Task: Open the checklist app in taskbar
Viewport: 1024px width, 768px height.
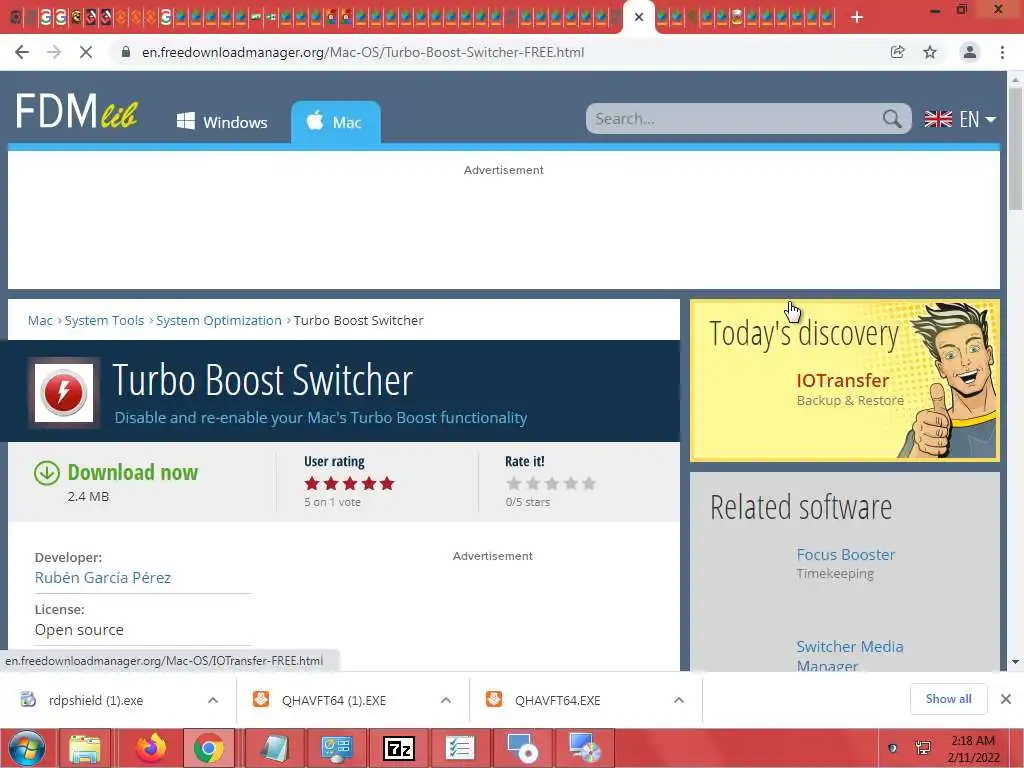Action: click(460, 748)
